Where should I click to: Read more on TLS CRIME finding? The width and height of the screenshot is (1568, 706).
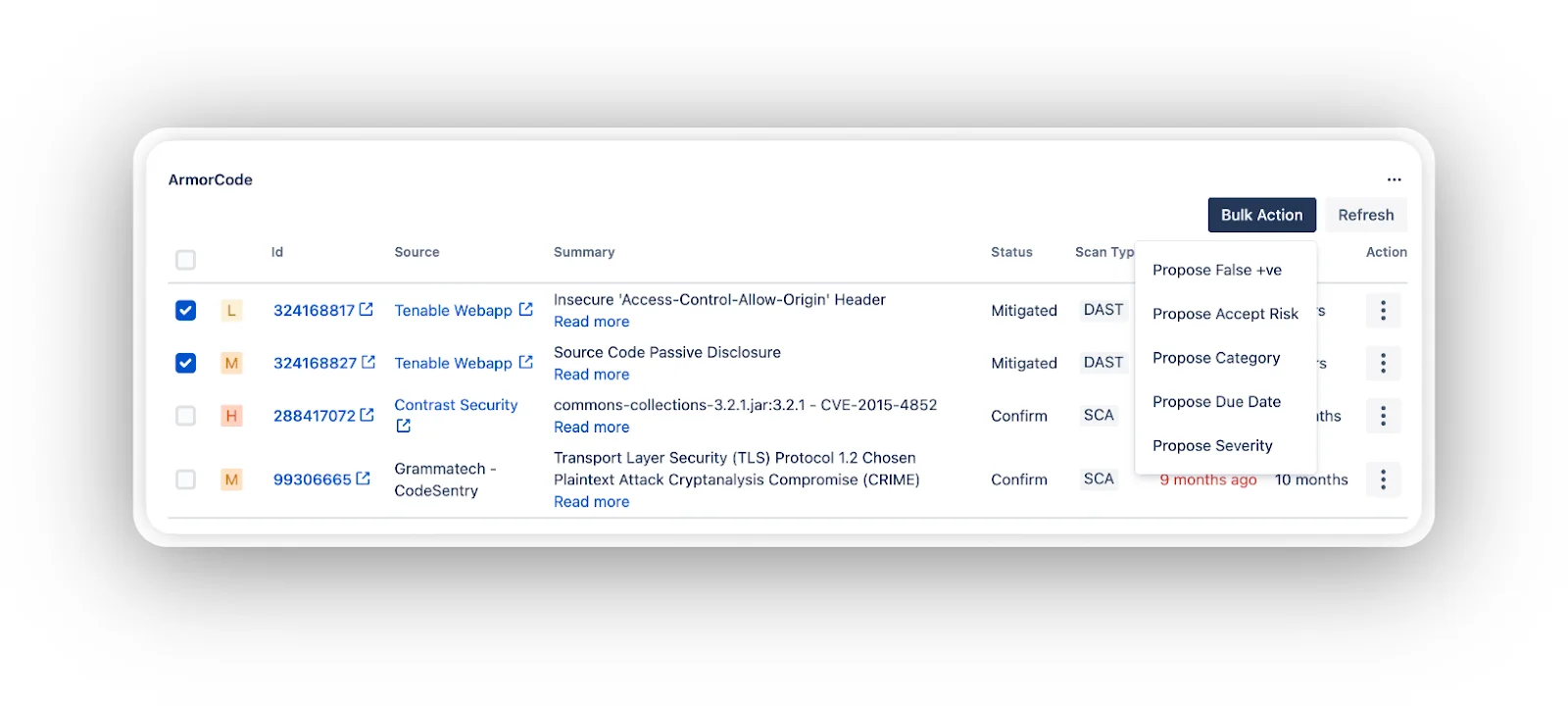click(591, 502)
